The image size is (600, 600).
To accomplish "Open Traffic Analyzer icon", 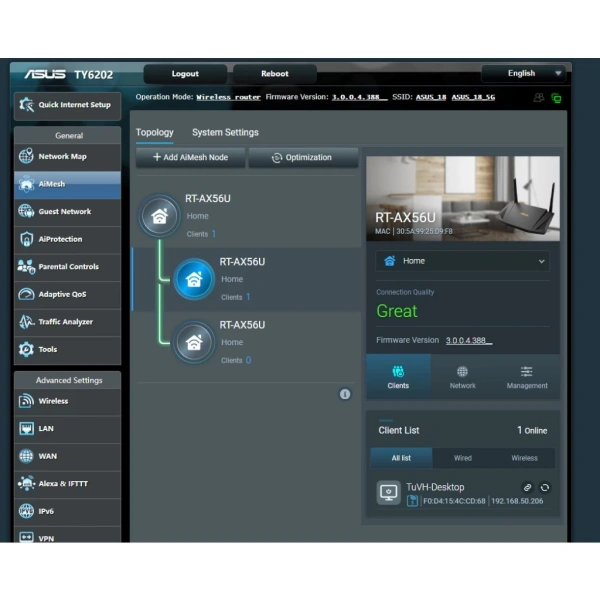I will [x=26, y=322].
